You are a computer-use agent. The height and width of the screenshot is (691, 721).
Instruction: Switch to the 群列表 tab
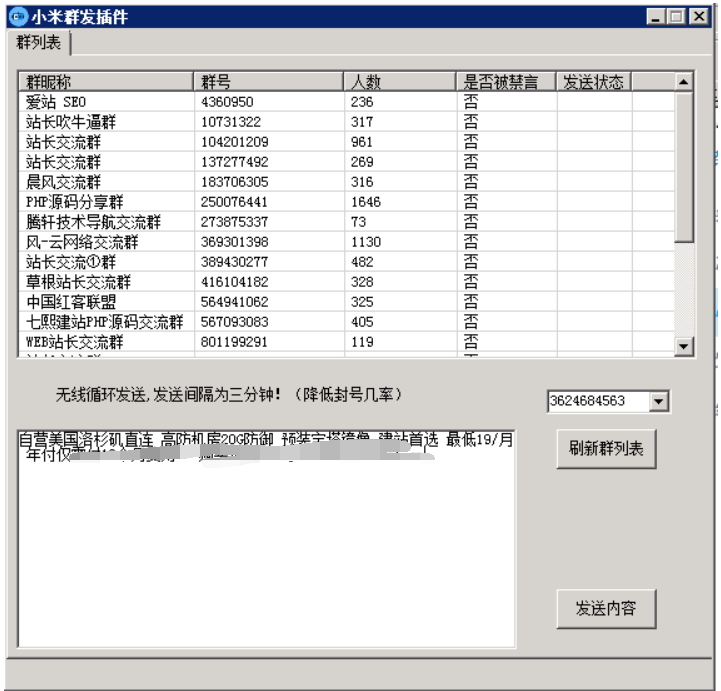(39, 43)
